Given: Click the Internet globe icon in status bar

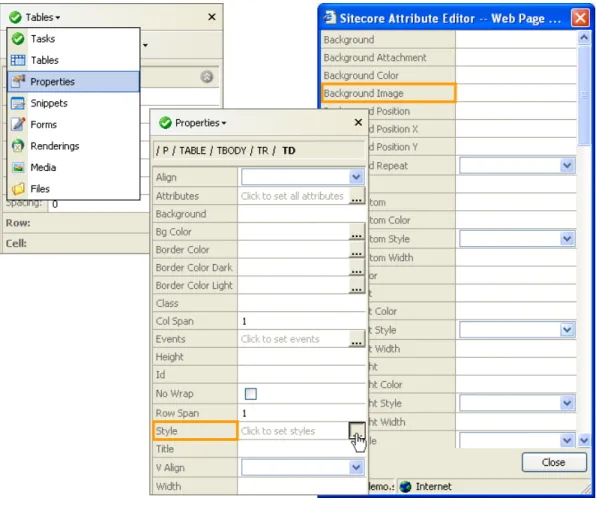Looking at the screenshot, I should pos(406,486).
